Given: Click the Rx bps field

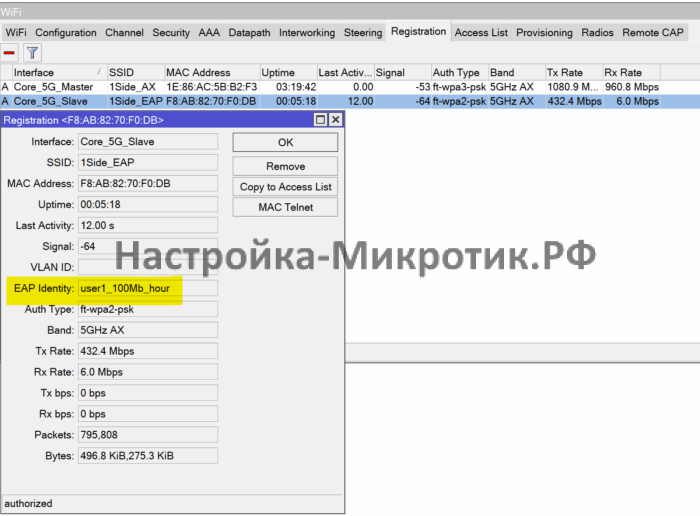Looking at the screenshot, I should pyautogui.click(x=148, y=414).
